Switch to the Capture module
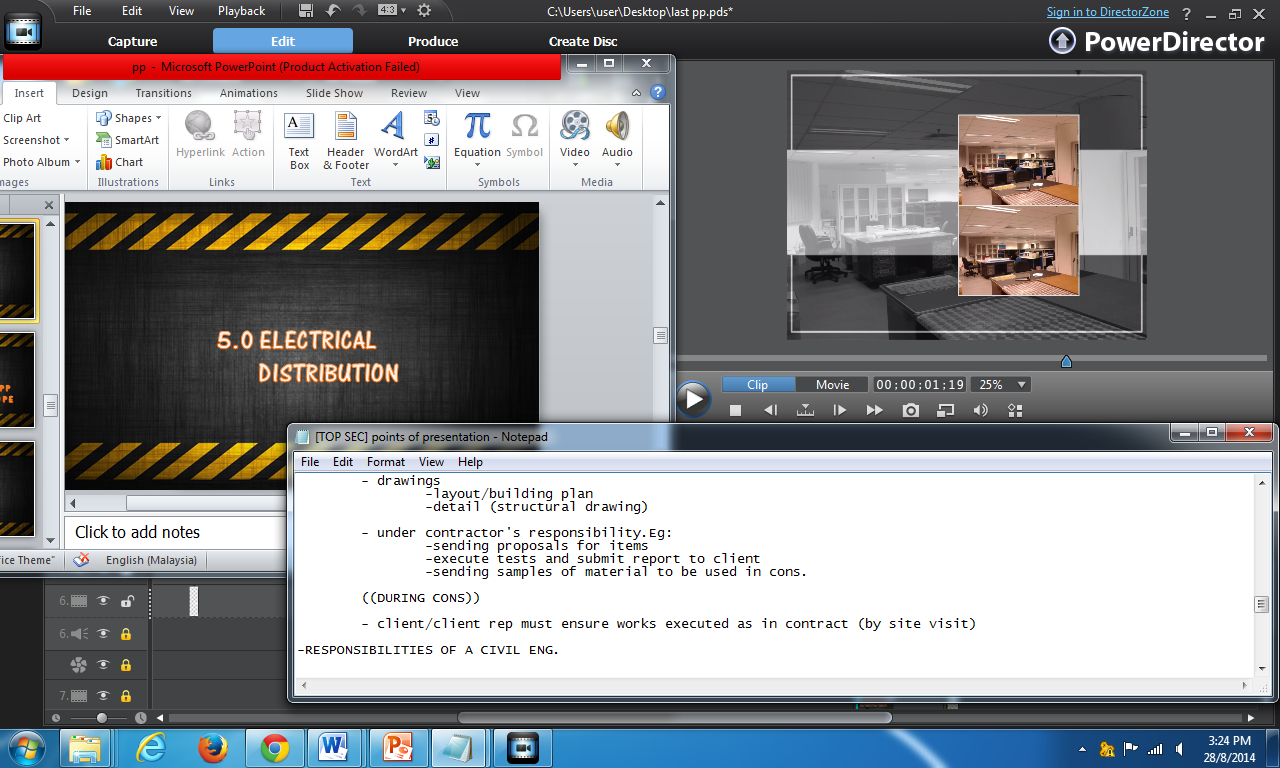Screen dimensions: 1280x768 (133, 41)
